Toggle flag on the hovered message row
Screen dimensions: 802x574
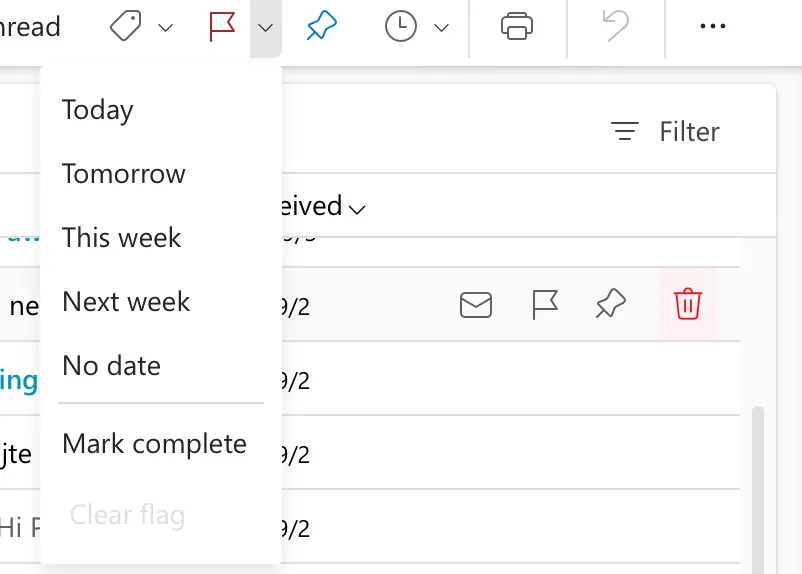pos(544,304)
